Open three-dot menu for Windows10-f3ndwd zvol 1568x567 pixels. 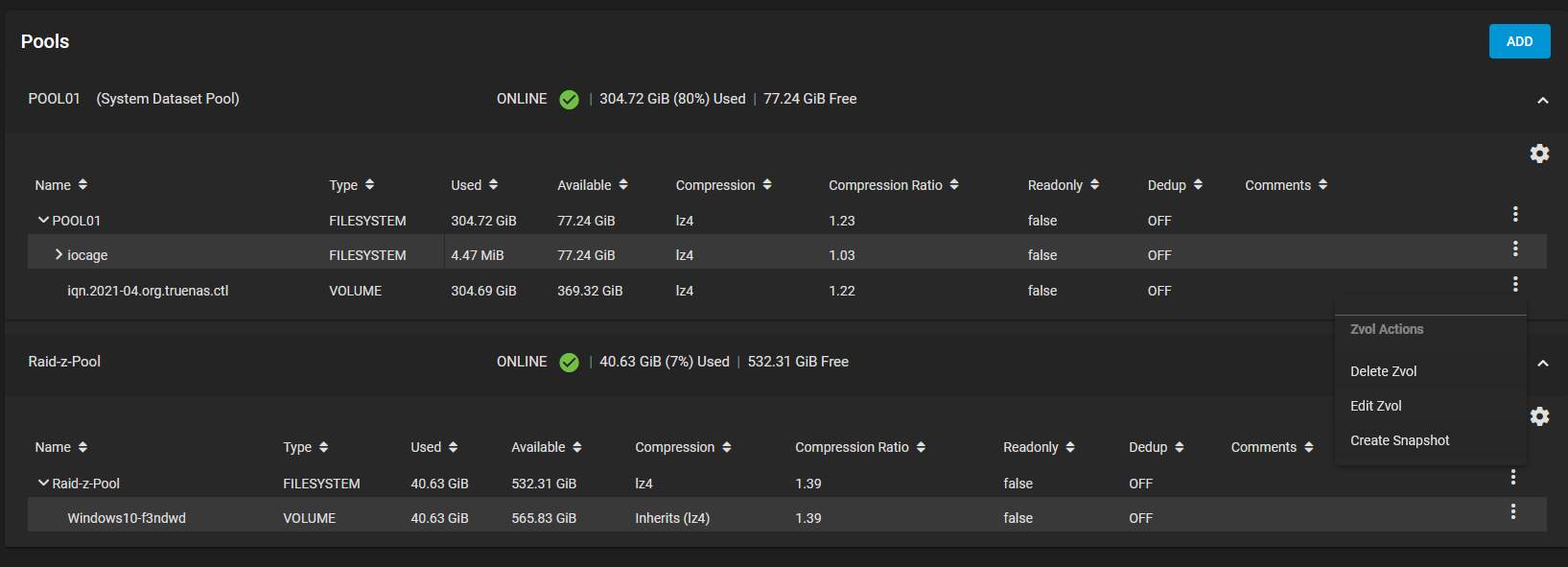(x=1513, y=511)
